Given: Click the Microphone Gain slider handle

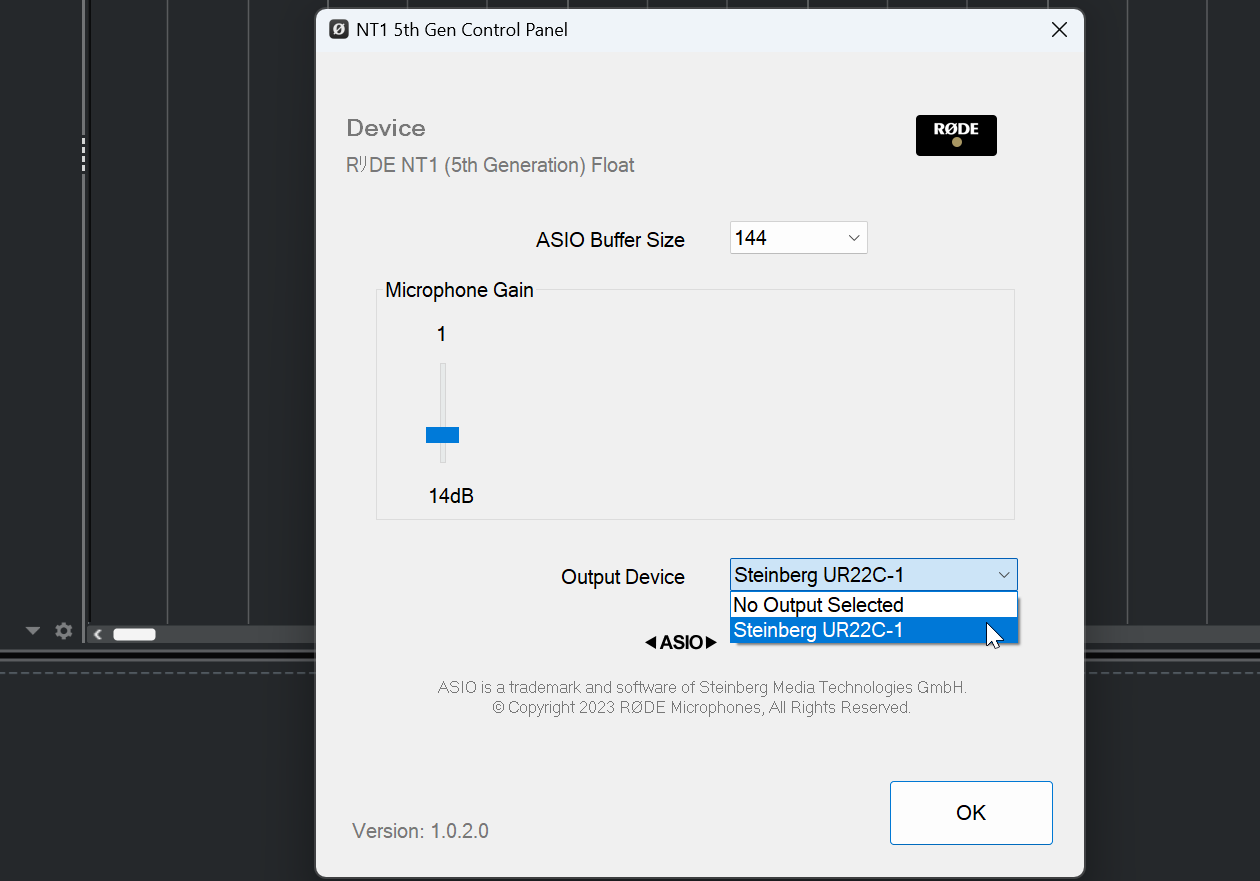Looking at the screenshot, I should tap(442, 434).
